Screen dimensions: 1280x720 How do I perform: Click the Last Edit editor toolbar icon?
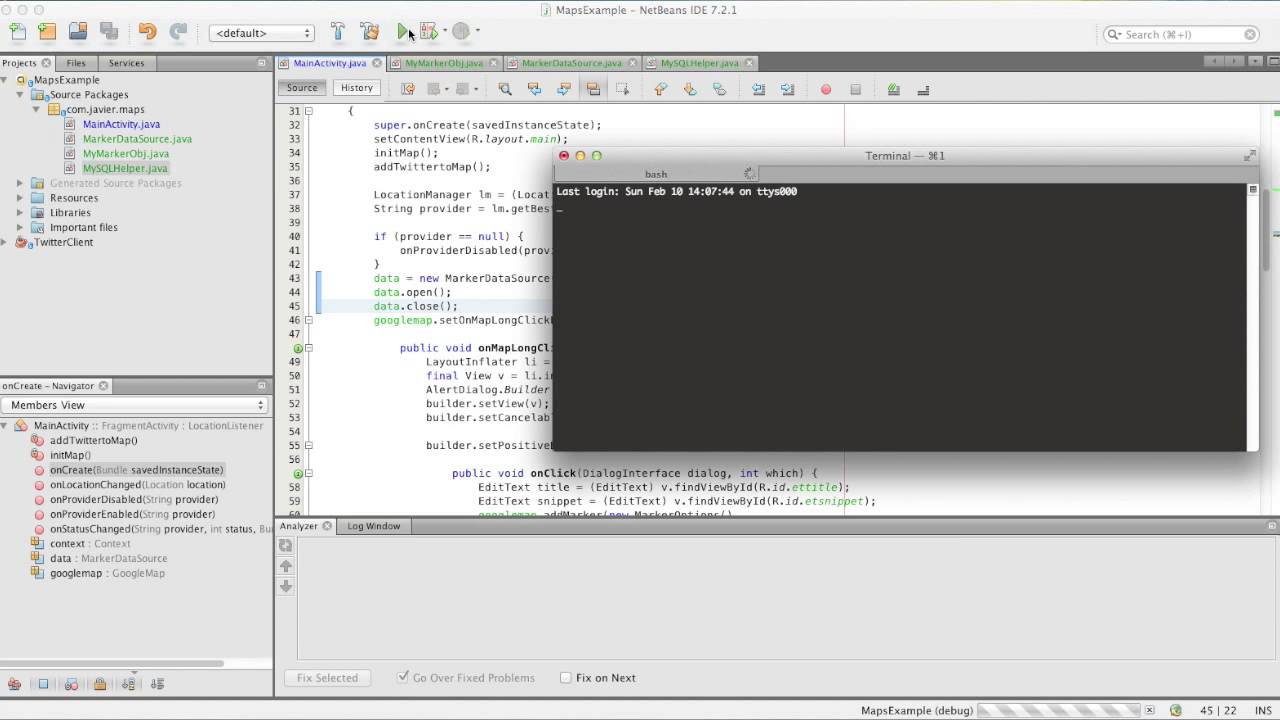click(408, 89)
